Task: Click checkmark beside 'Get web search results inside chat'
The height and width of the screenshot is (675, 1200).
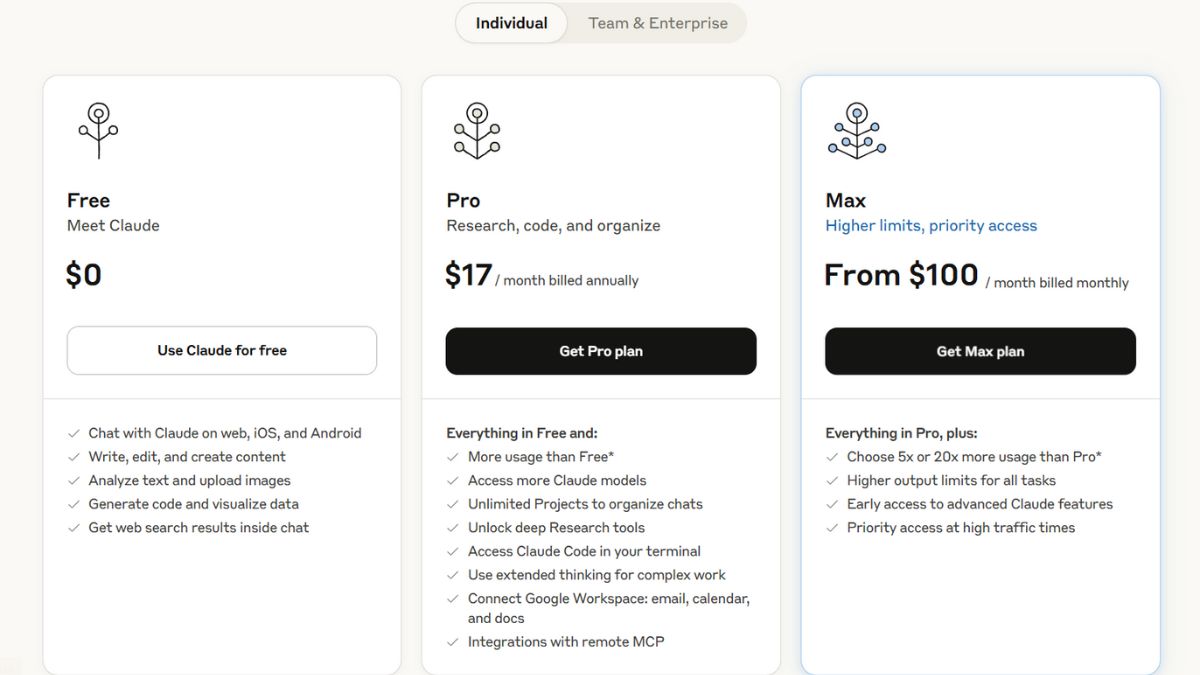Action: pyautogui.click(x=74, y=528)
